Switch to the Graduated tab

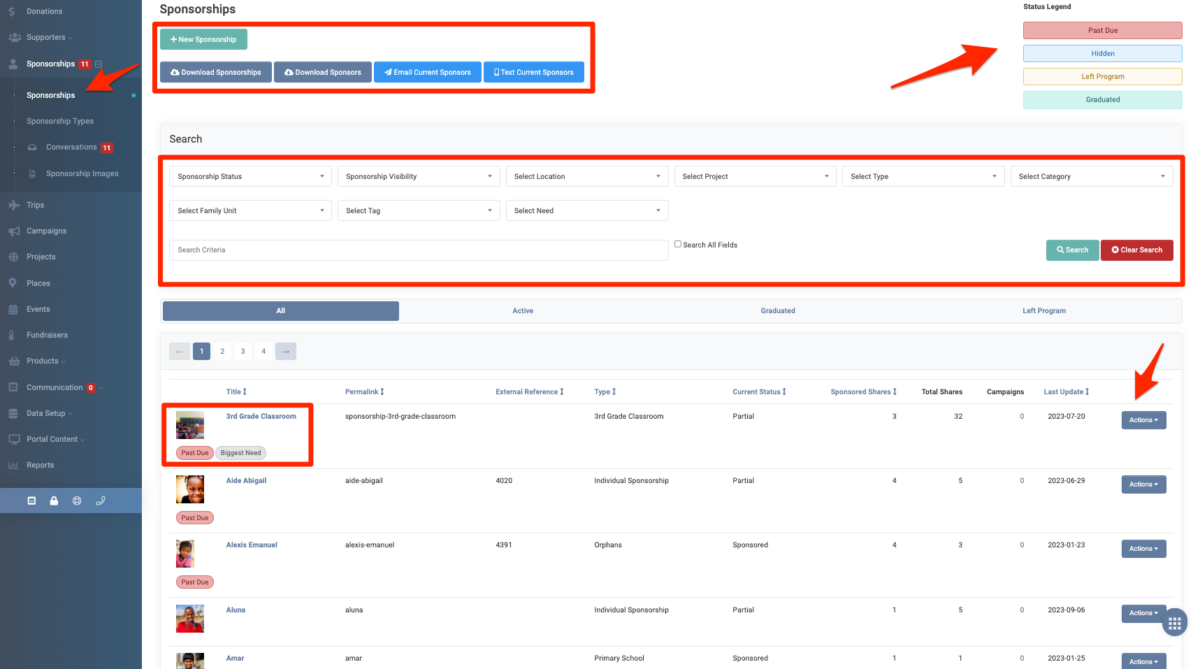click(x=778, y=311)
